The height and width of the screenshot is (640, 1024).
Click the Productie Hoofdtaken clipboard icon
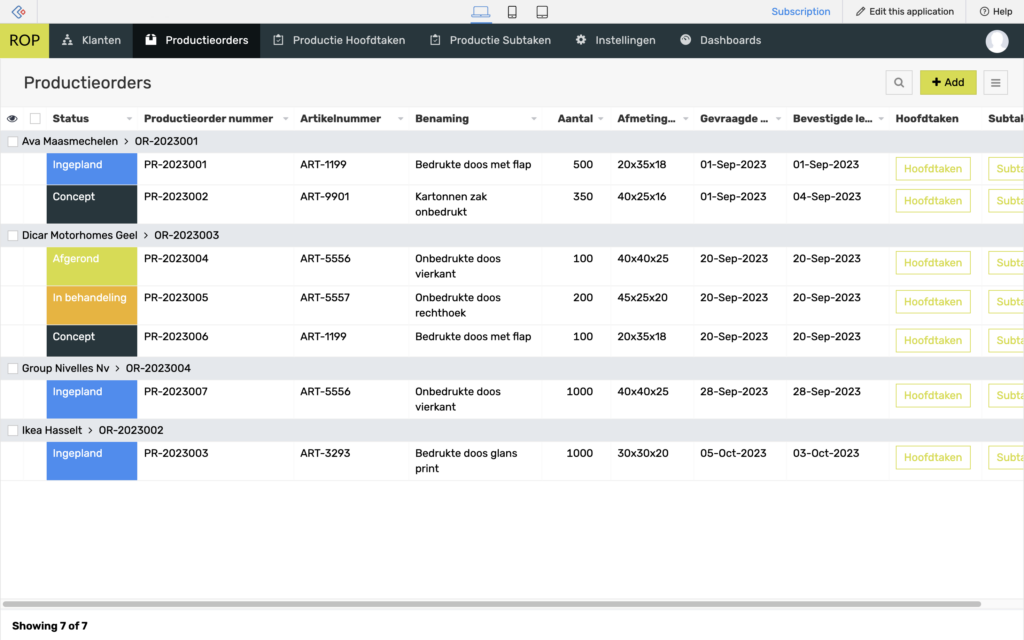(278, 40)
